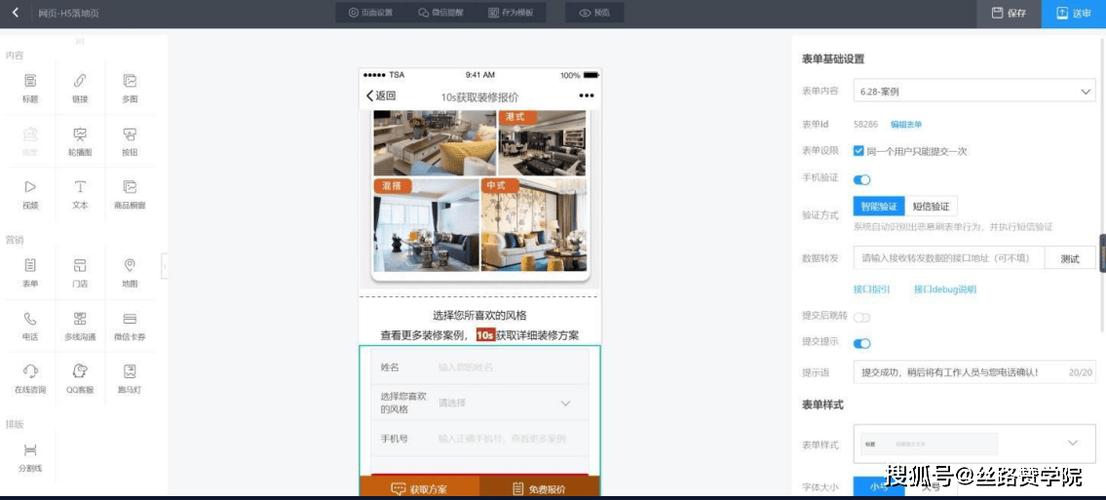The height and width of the screenshot is (500, 1106).
Task: Click the 提示语 text input field
Action: click(974, 372)
